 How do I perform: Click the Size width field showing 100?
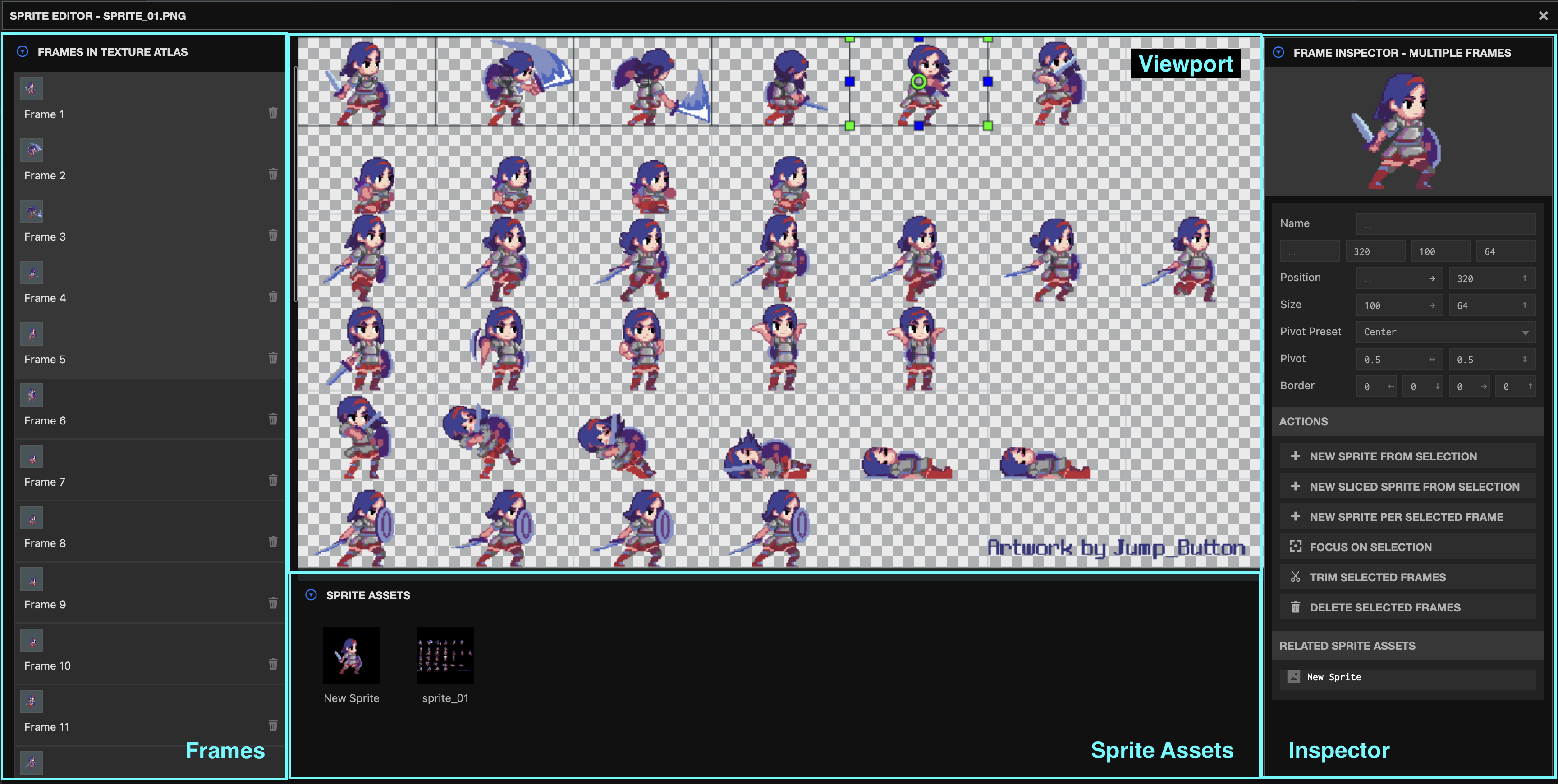[x=1399, y=306]
